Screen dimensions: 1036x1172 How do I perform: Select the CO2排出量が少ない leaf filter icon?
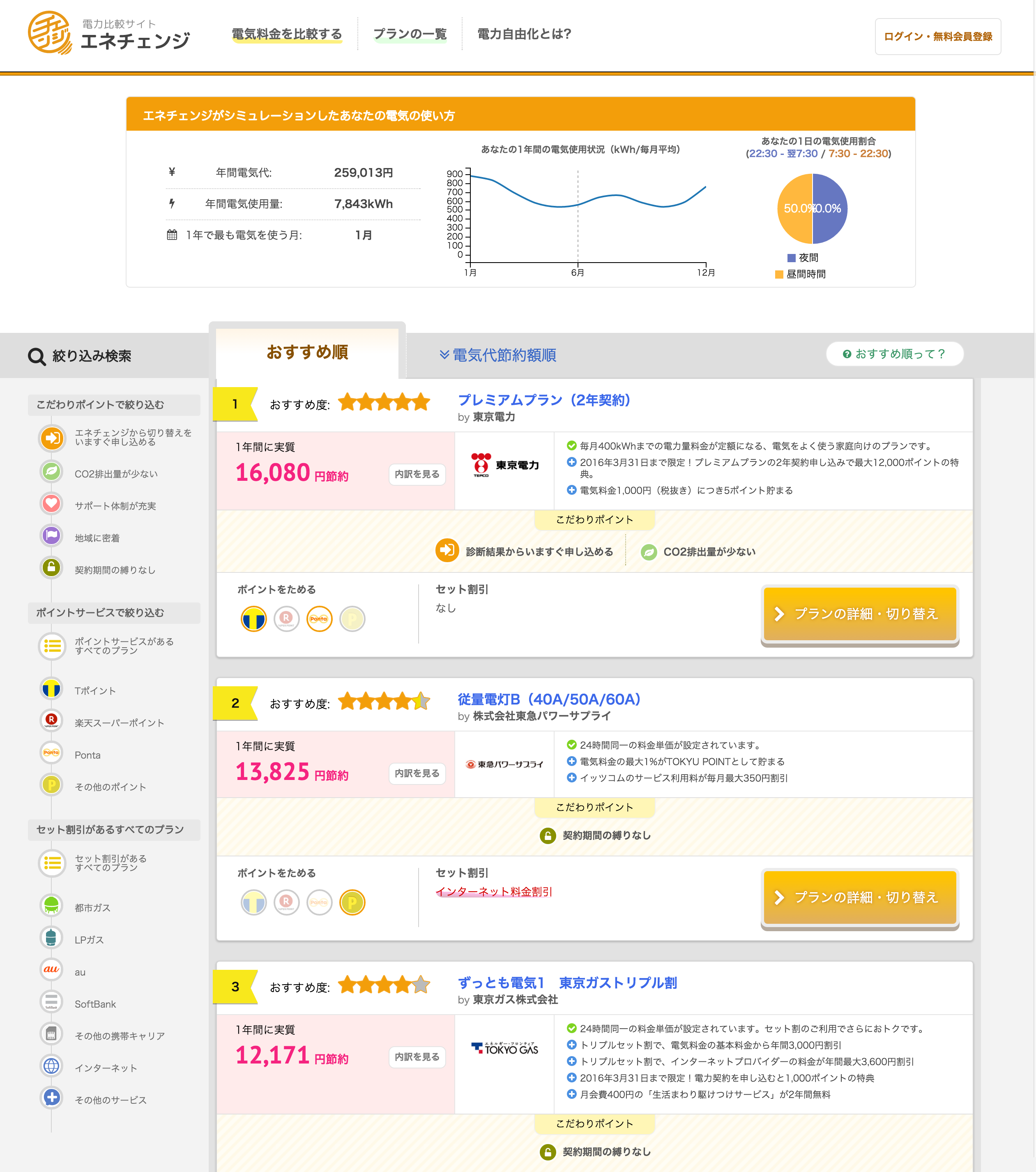tap(52, 471)
